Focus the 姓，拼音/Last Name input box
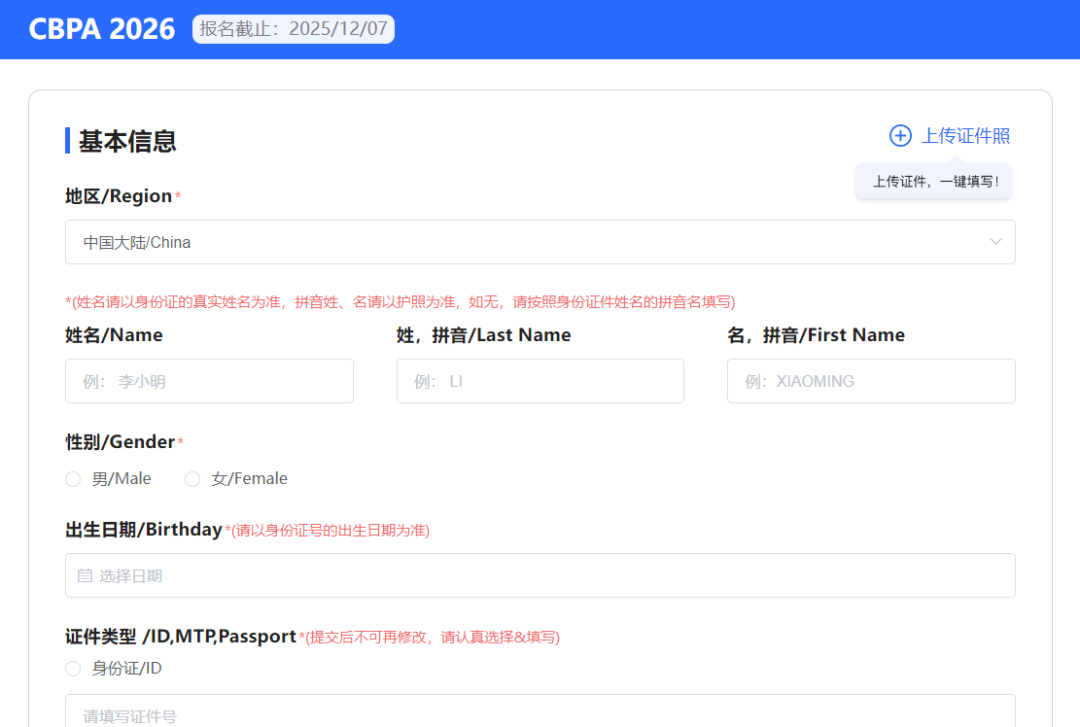This screenshot has height=727, width=1080. tap(540, 381)
